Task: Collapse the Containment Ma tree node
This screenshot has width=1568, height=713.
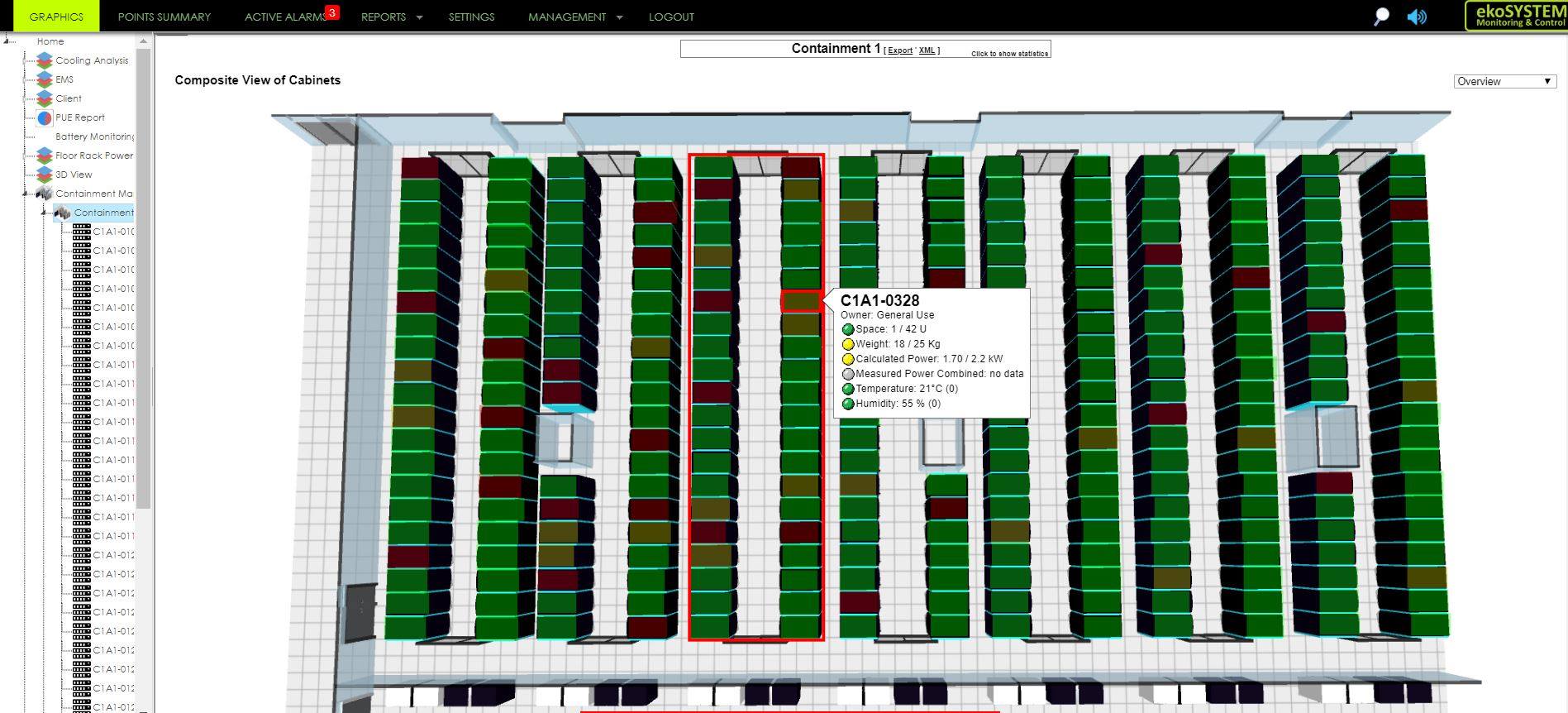Action: point(26,194)
